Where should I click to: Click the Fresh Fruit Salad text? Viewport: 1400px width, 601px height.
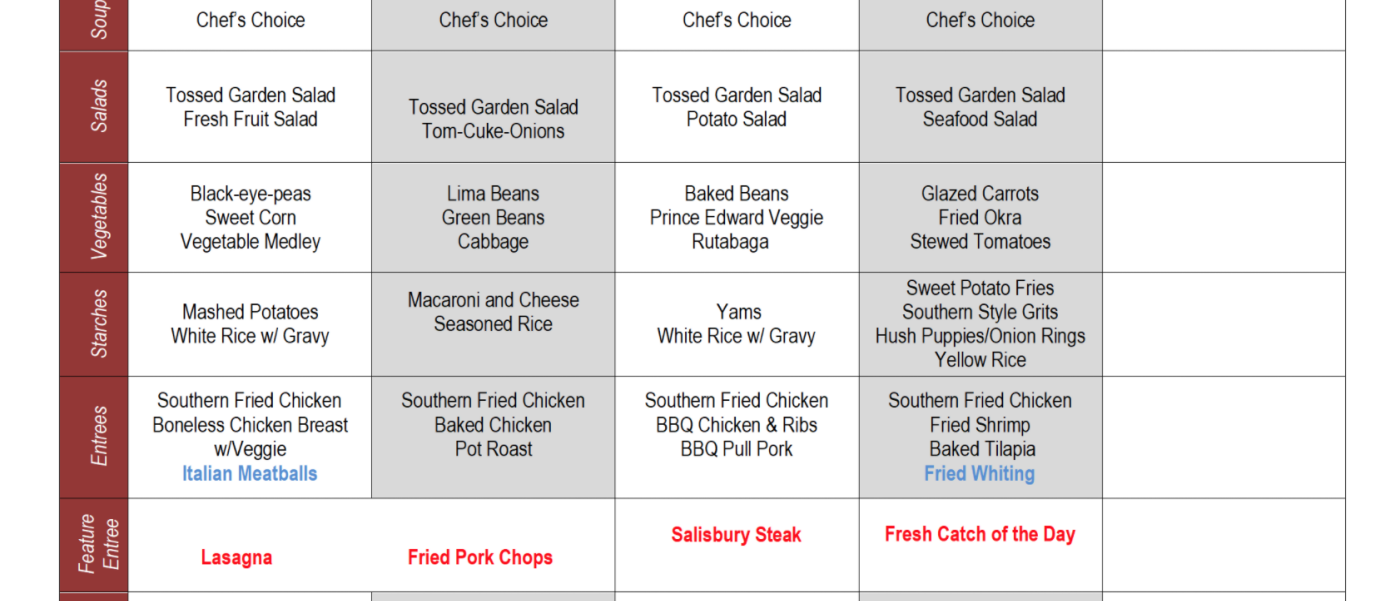tap(250, 119)
